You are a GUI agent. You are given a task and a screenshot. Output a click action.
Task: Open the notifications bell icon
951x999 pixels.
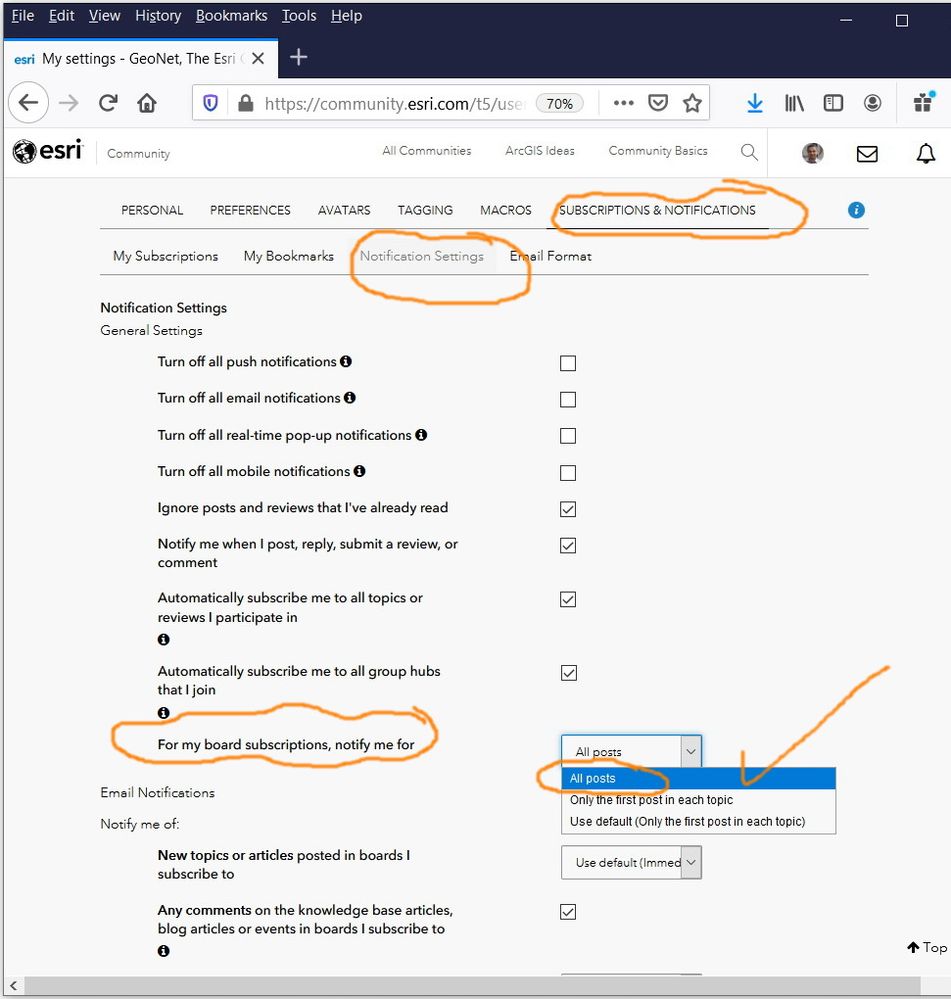click(926, 154)
